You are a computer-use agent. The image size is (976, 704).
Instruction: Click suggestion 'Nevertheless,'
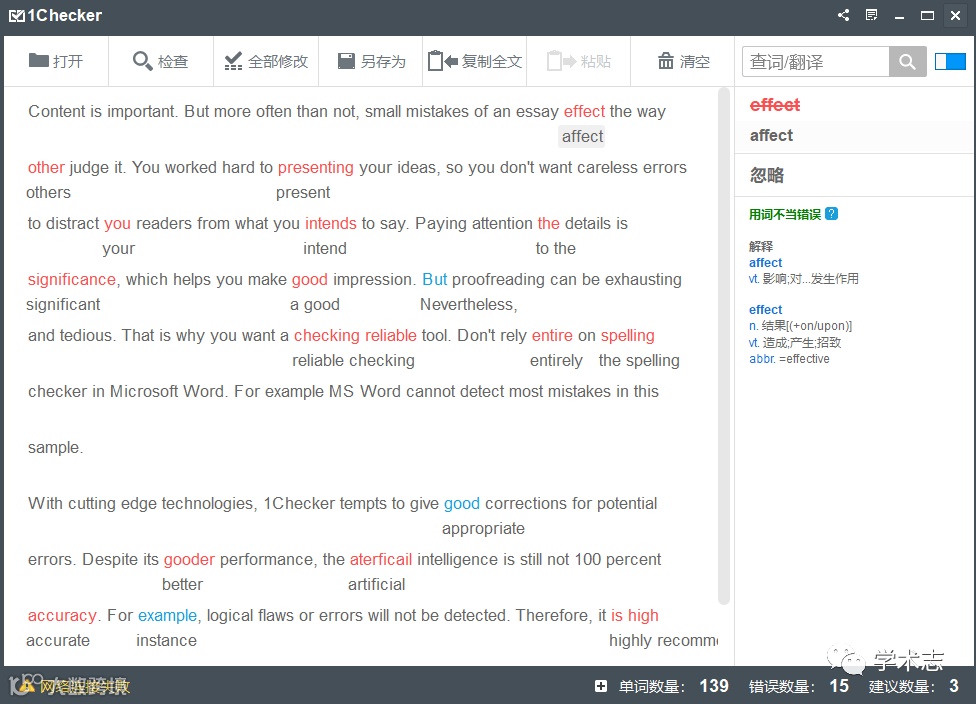(x=469, y=304)
